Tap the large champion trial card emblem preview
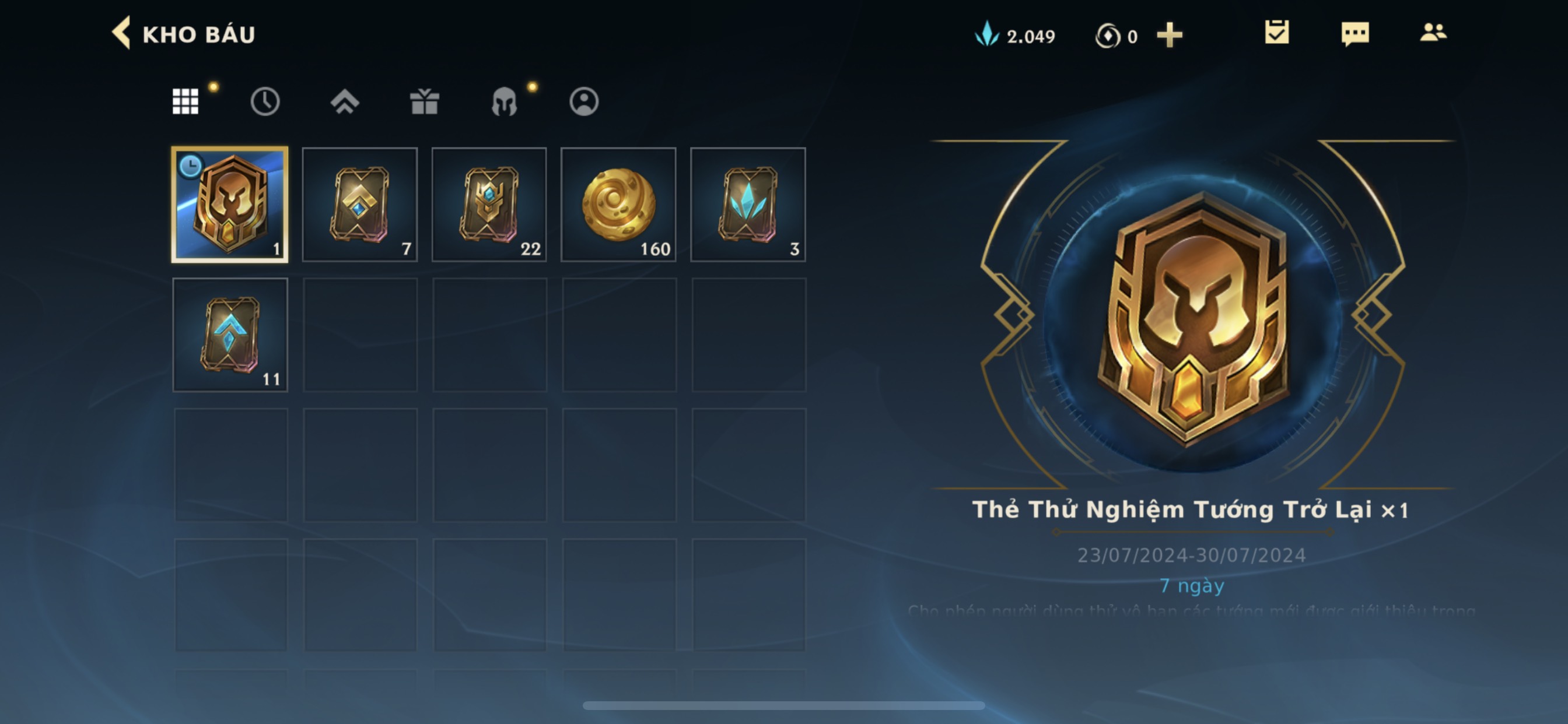1568x724 pixels. tap(1193, 317)
